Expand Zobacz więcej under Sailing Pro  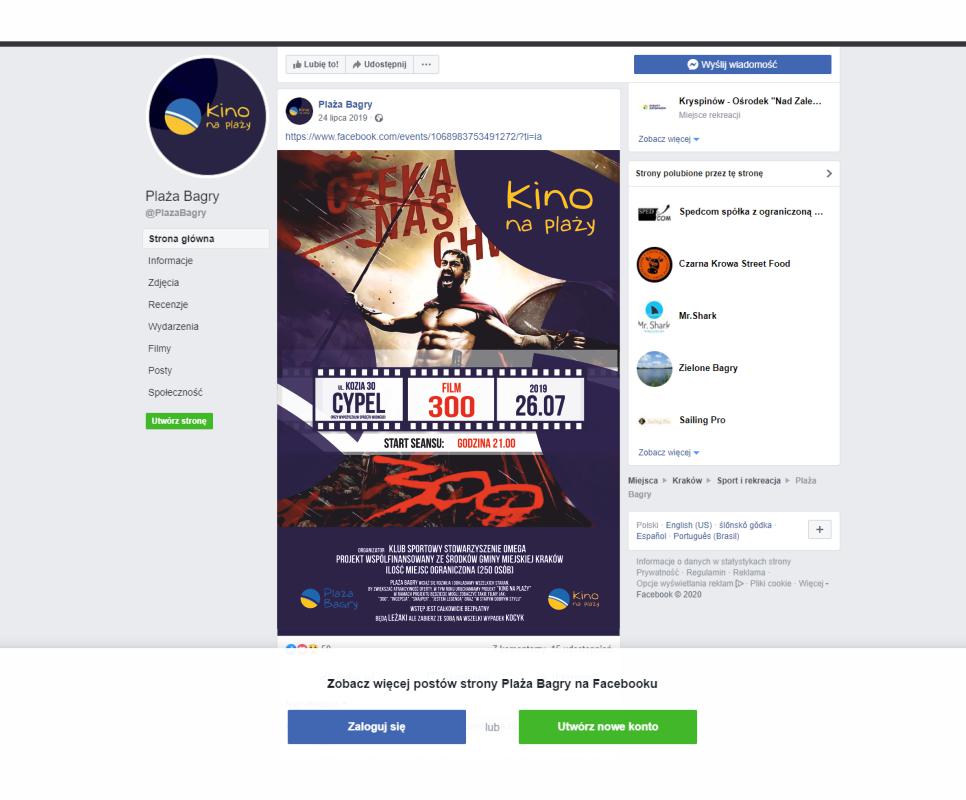coord(668,452)
